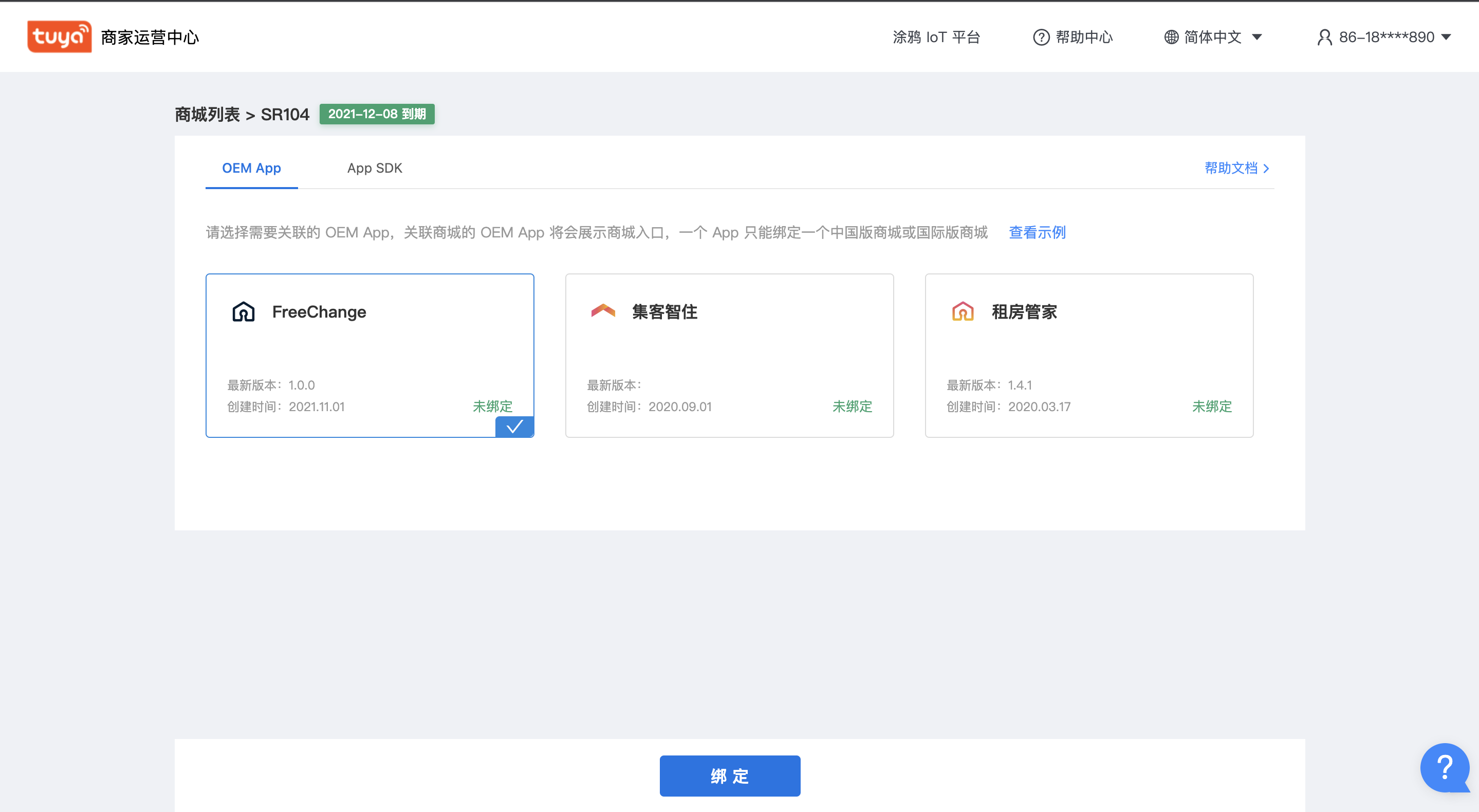Click the help center question mark icon

[x=1041, y=38]
